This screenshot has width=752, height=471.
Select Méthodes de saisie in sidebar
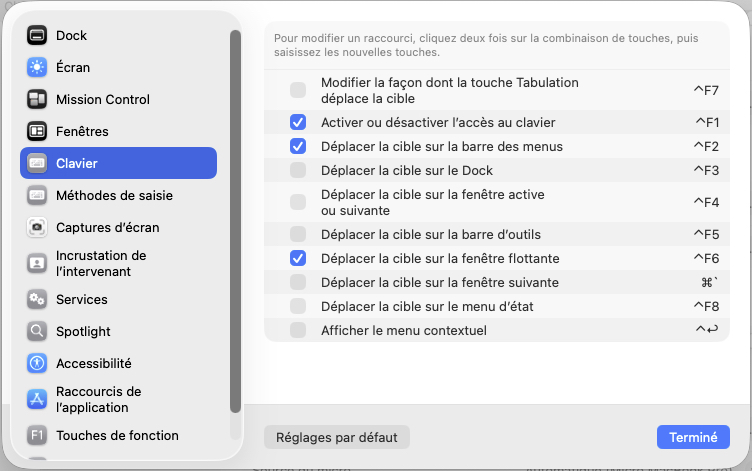click(107, 196)
